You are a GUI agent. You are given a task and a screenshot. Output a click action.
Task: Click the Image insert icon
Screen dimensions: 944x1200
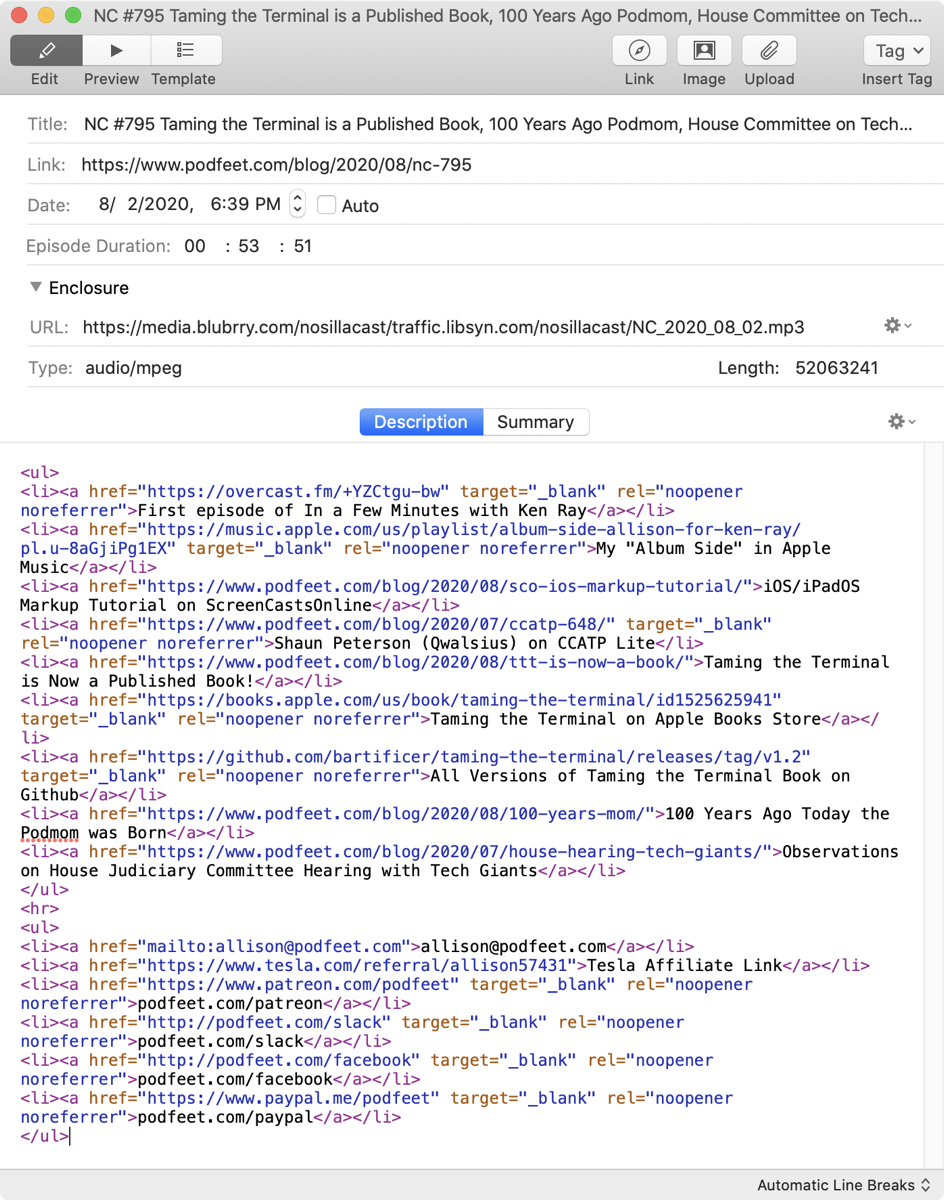704,50
